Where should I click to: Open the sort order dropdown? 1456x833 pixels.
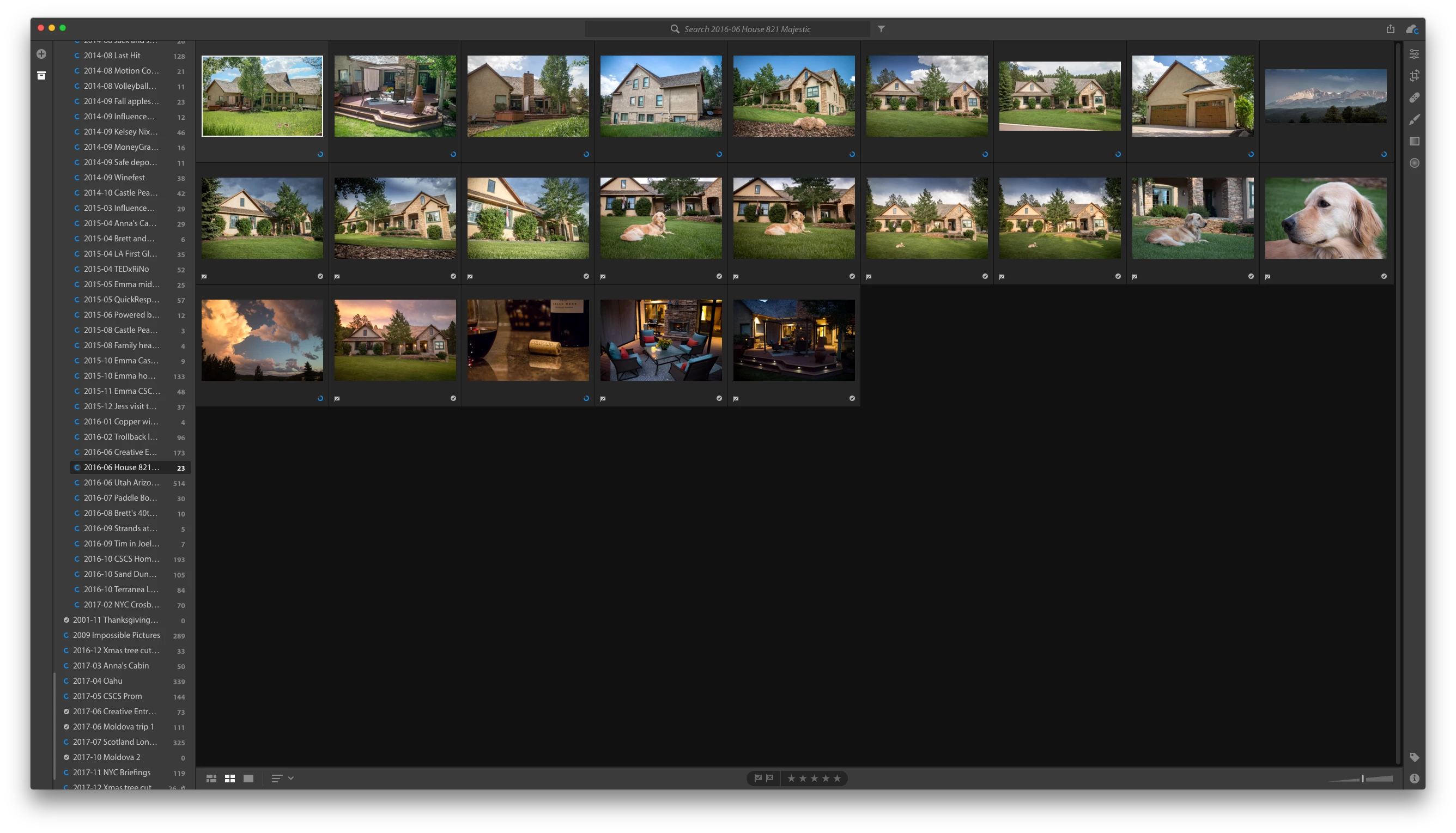tap(282, 779)
